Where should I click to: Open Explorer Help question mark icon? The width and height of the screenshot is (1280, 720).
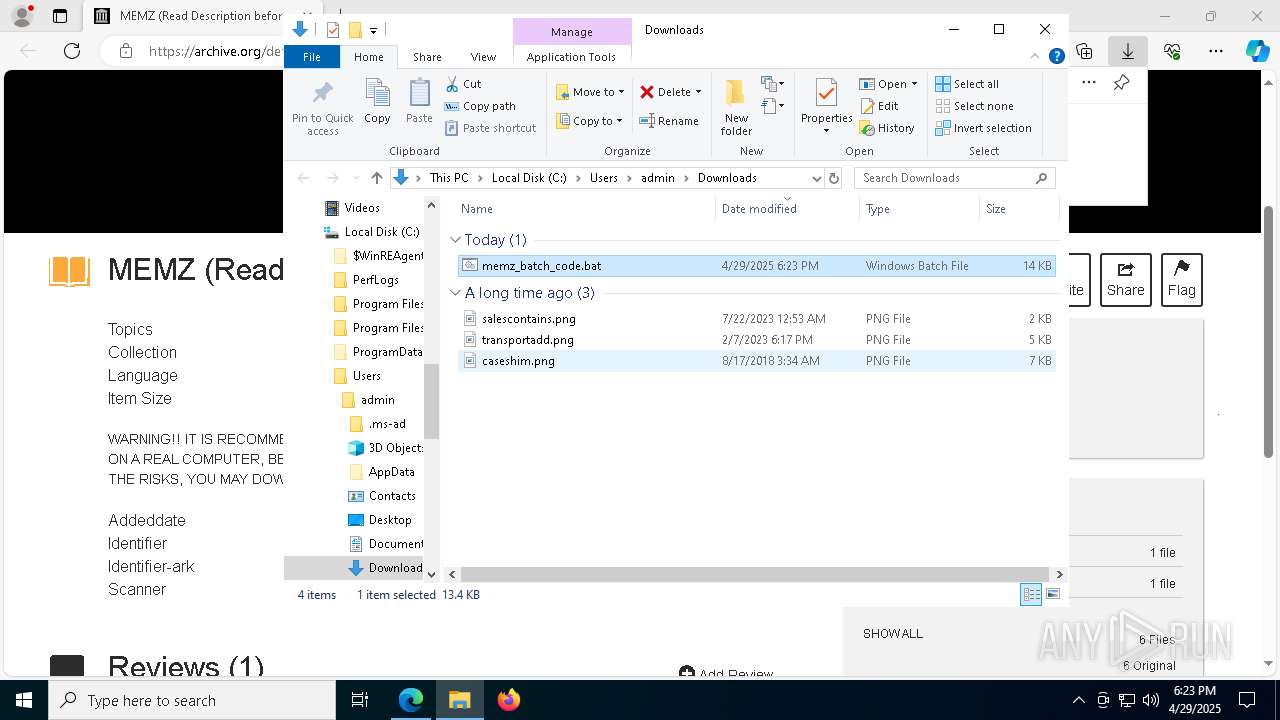[1056, 57]
